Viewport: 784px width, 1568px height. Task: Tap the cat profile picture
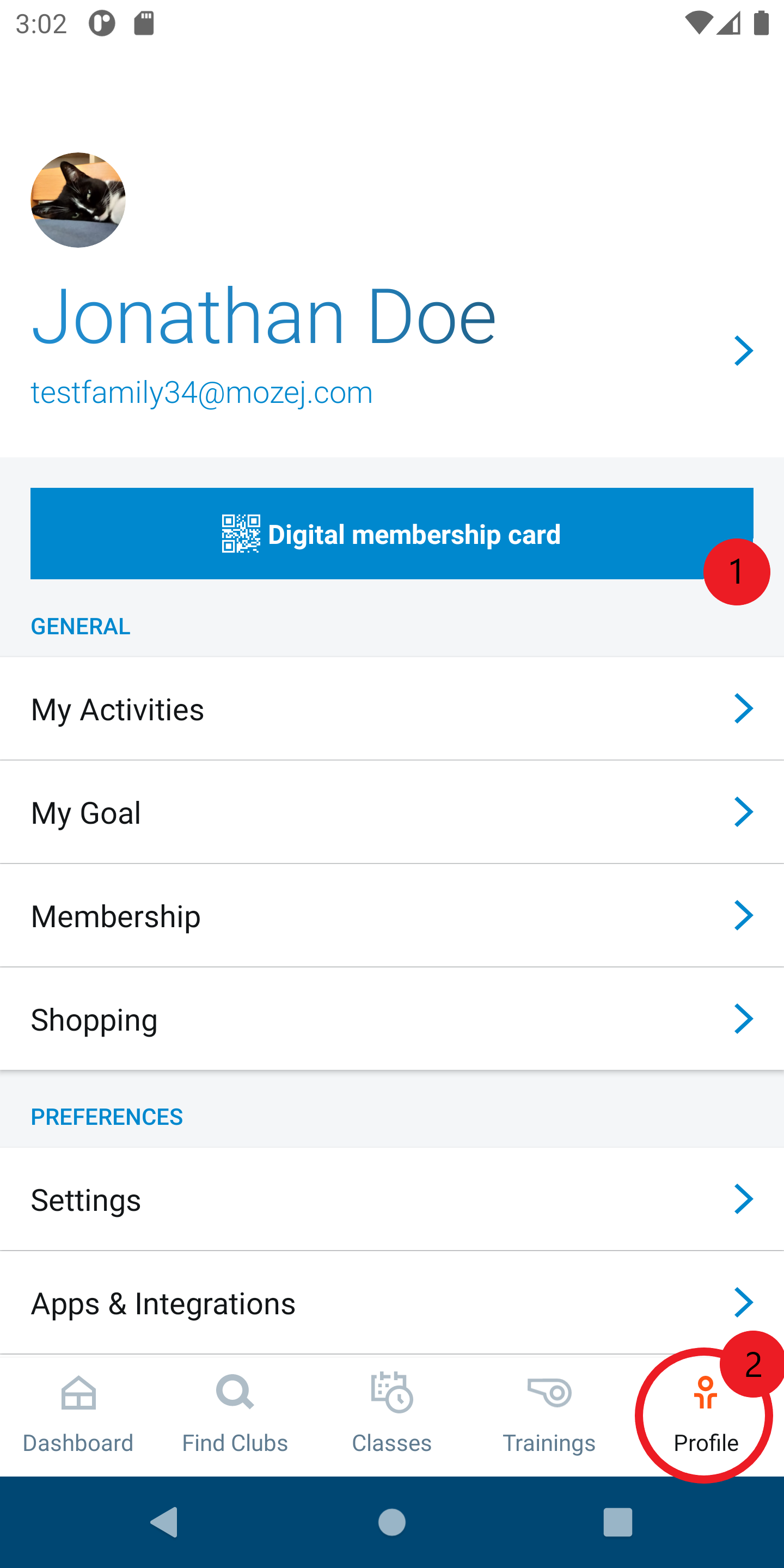tap(78, 200)
